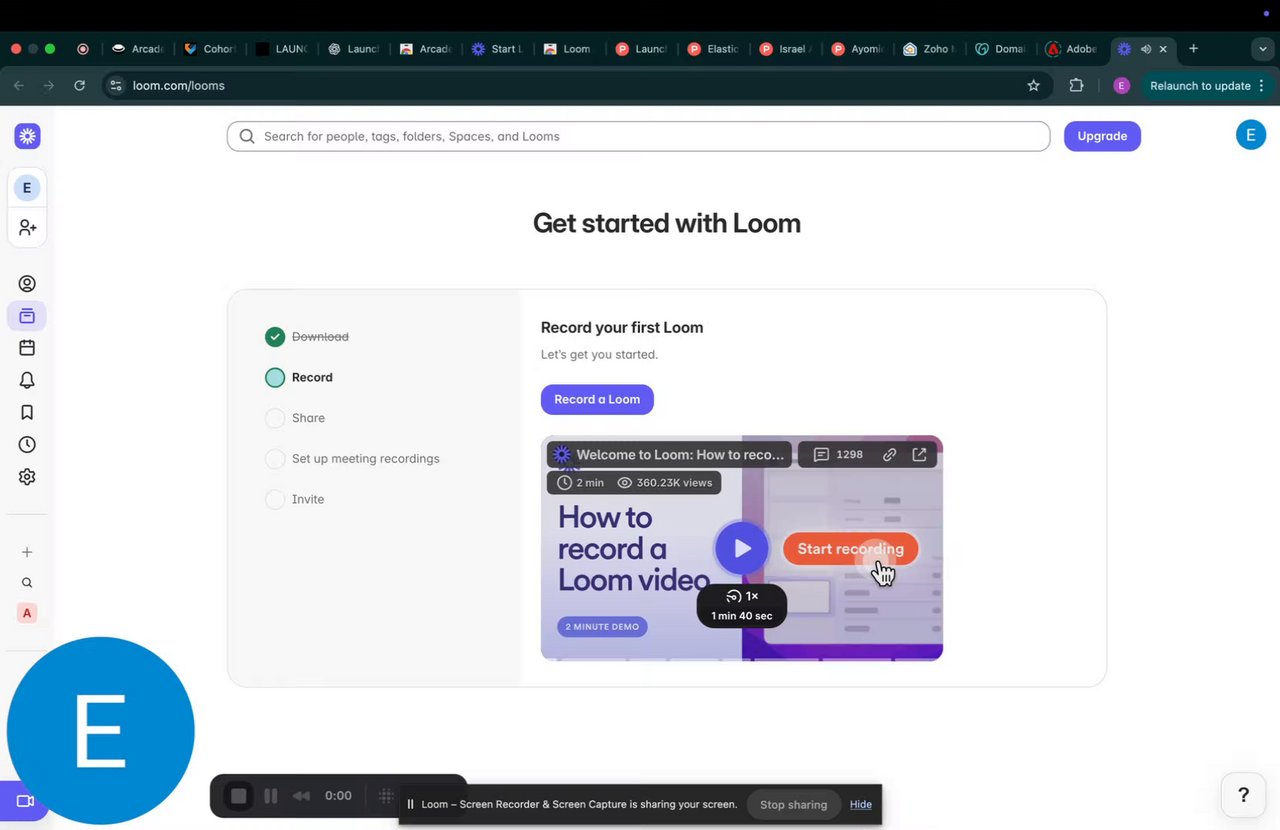Close the active Loom tab
This screenshot has width=1280, height=830.
pos(1163,49)
